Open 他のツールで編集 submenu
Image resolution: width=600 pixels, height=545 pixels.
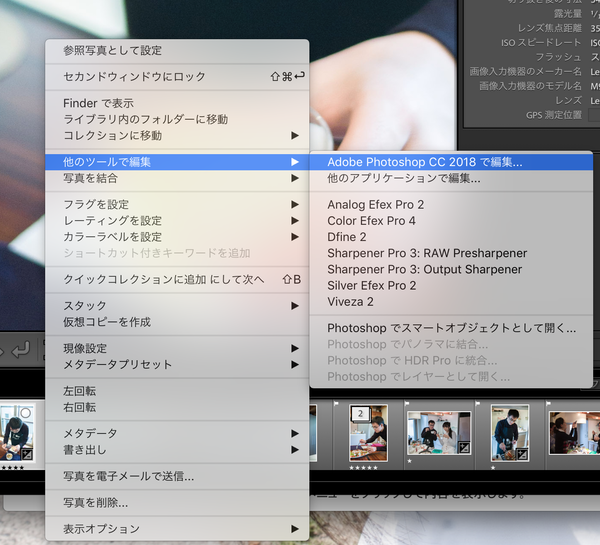coord(177,162)
